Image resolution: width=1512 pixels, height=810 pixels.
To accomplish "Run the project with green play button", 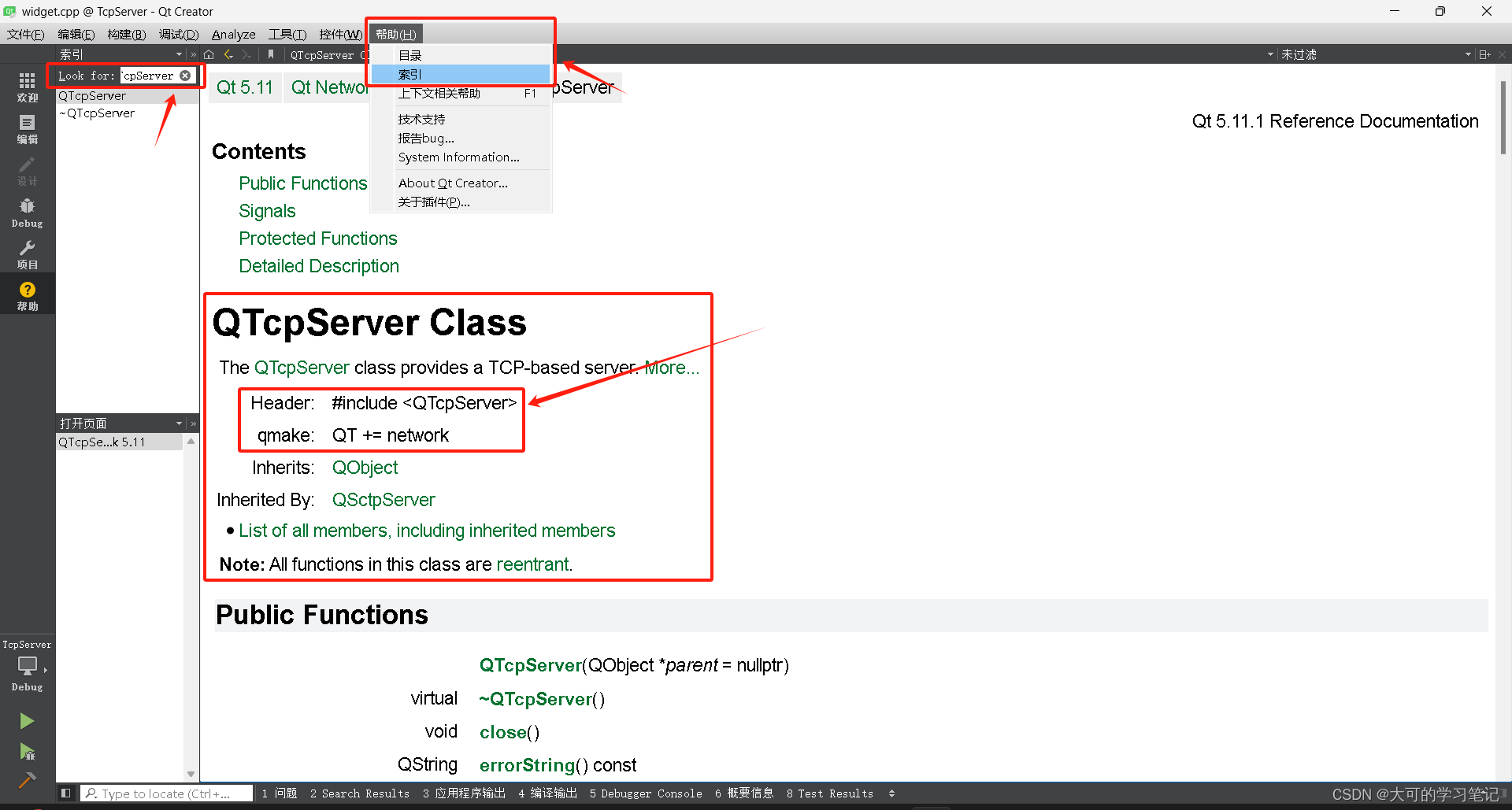I will tap(27, 721).
